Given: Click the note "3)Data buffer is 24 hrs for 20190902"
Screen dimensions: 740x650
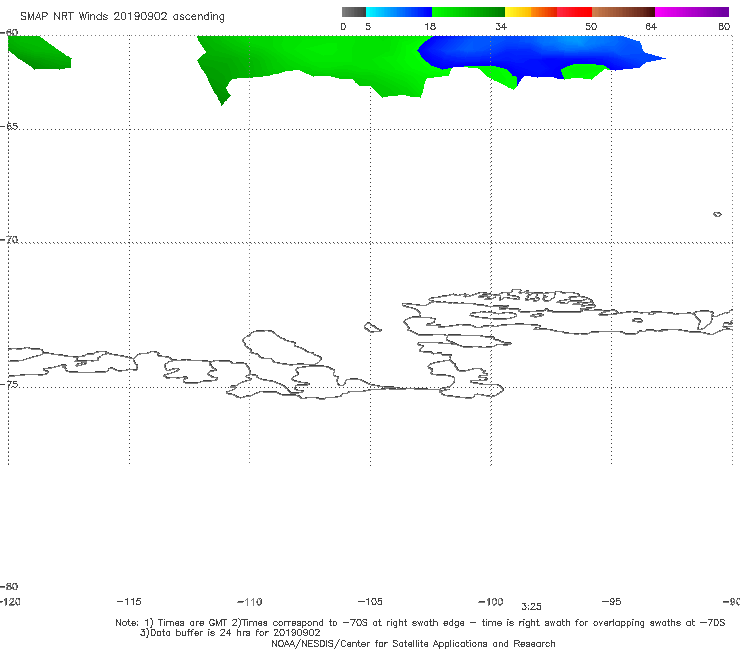Looking at the screenshot, I should click(230, 633).
